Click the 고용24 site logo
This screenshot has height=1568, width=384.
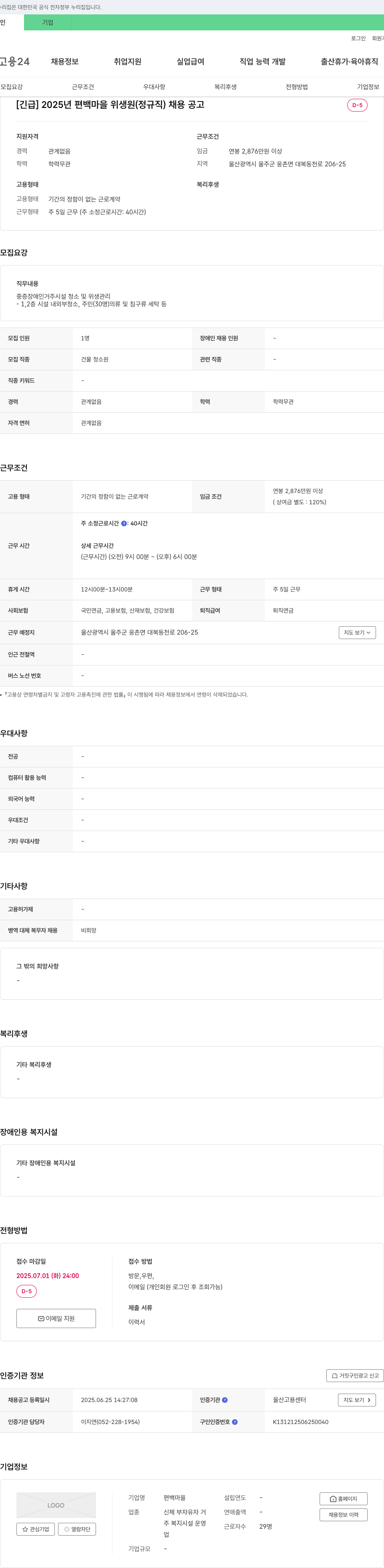(x=15, y=62)
